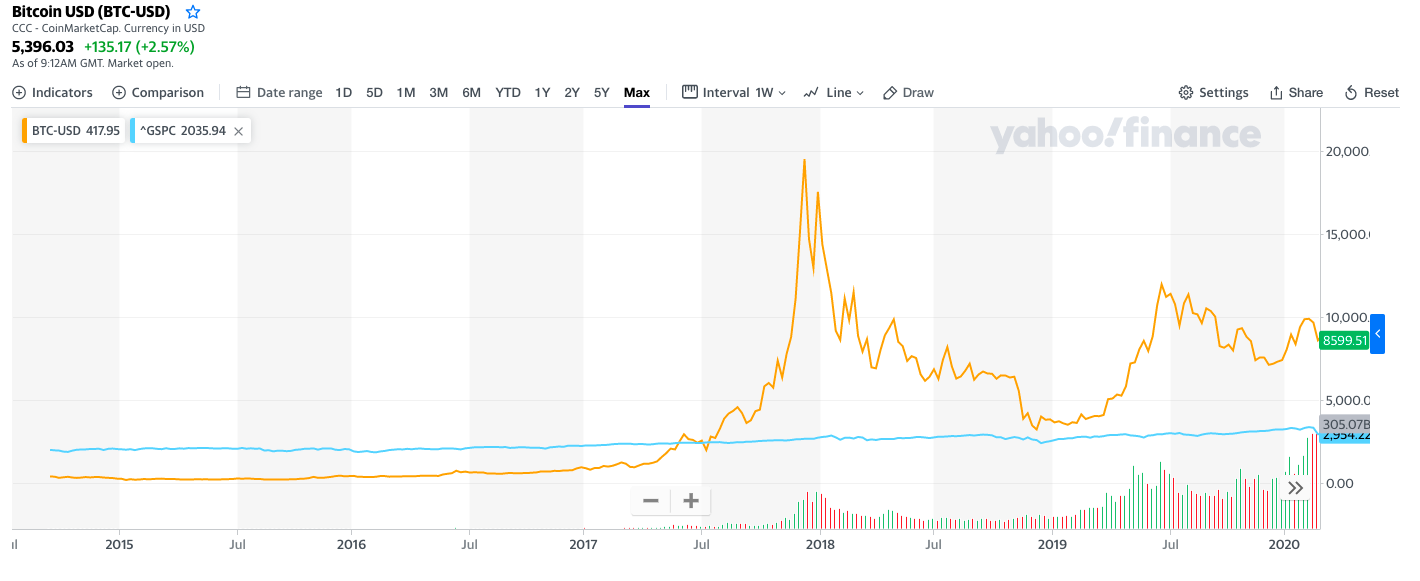
Task: Select the 5D time range
Action: [x=374, y=92]
